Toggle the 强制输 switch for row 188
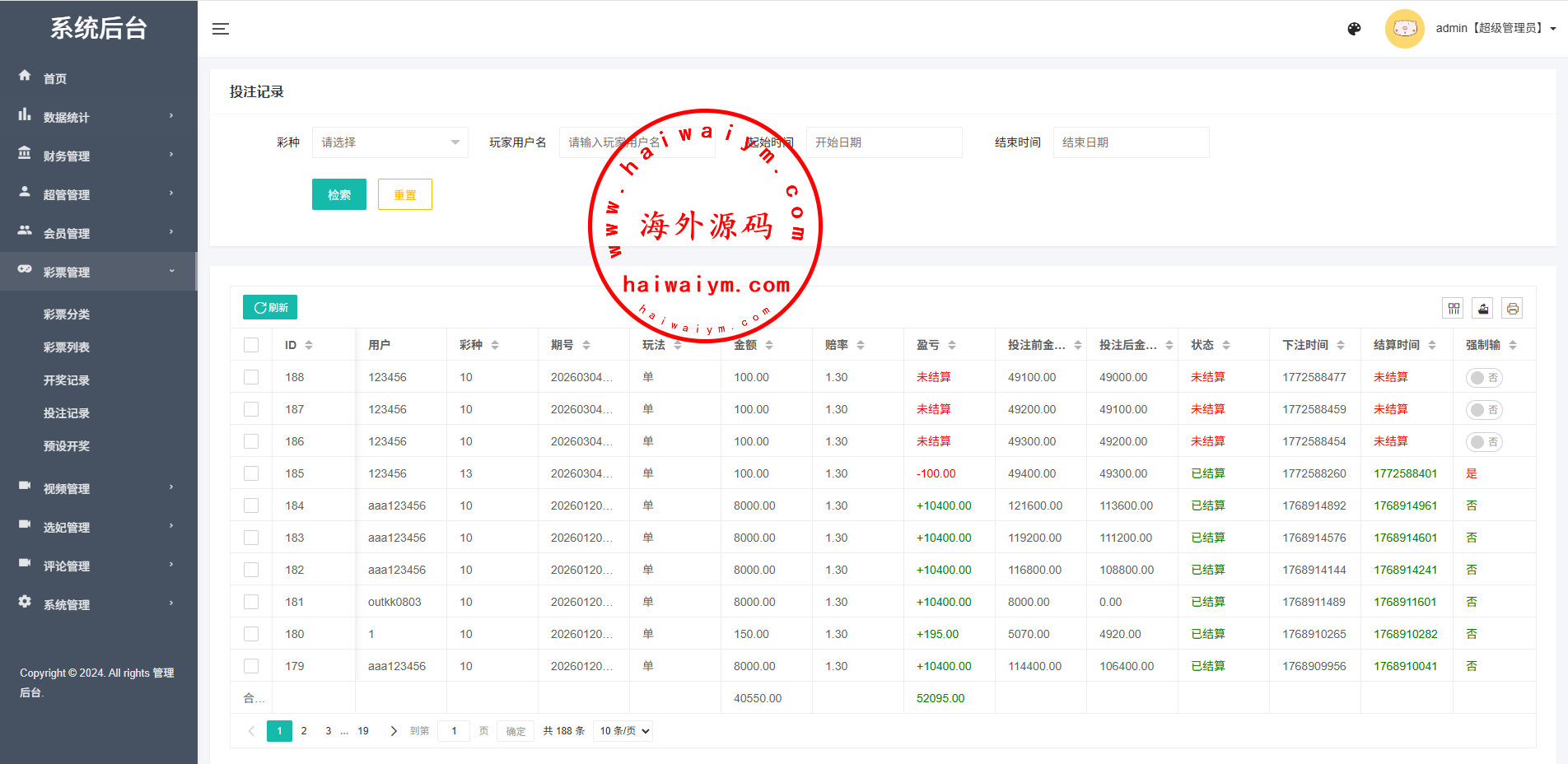The image size is (1568, 764). (1483, 378)
